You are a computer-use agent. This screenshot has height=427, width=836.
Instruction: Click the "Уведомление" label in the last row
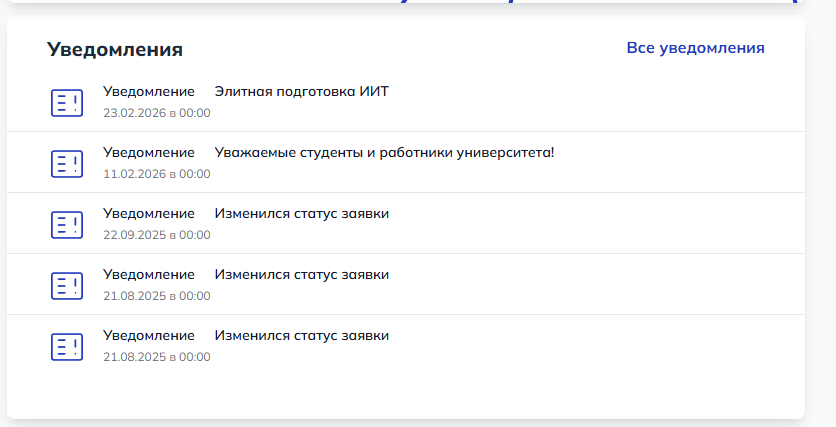149,336
